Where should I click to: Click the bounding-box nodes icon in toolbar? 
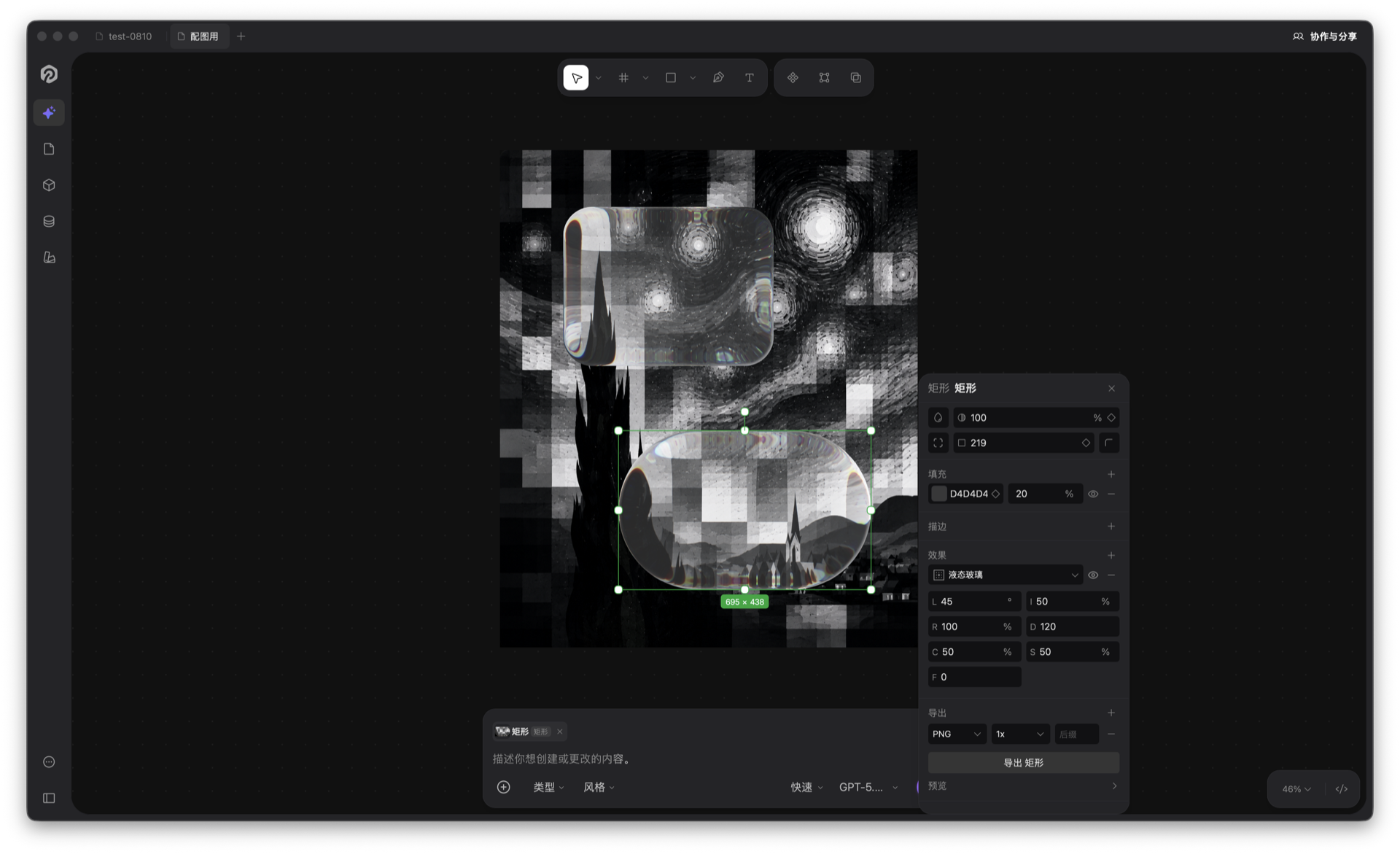(824, 77)
